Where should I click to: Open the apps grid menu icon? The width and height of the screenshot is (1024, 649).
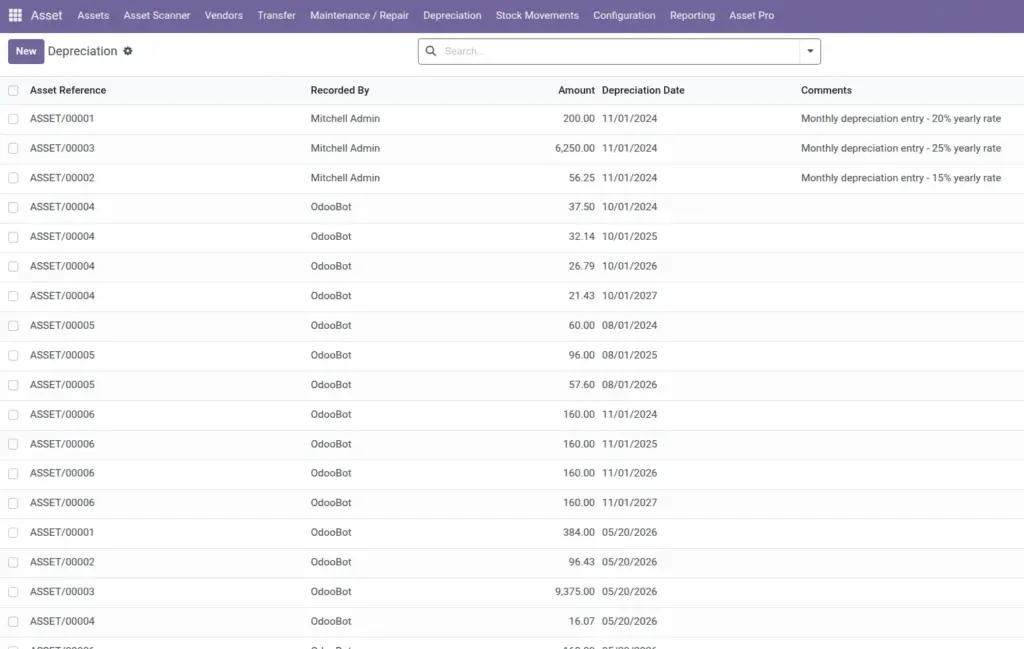tap(15, 15)
